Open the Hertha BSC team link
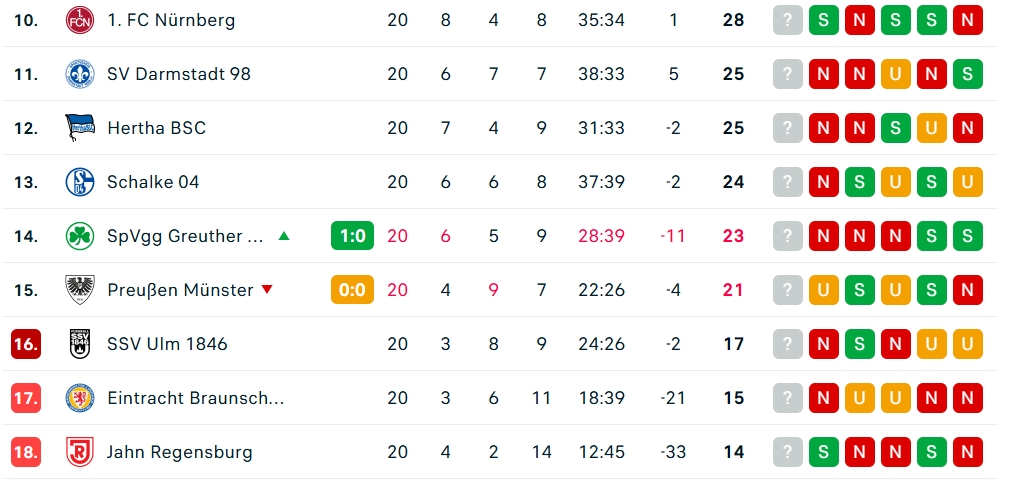The width and height of the screenshot is (1009, 480). point(156,128)
